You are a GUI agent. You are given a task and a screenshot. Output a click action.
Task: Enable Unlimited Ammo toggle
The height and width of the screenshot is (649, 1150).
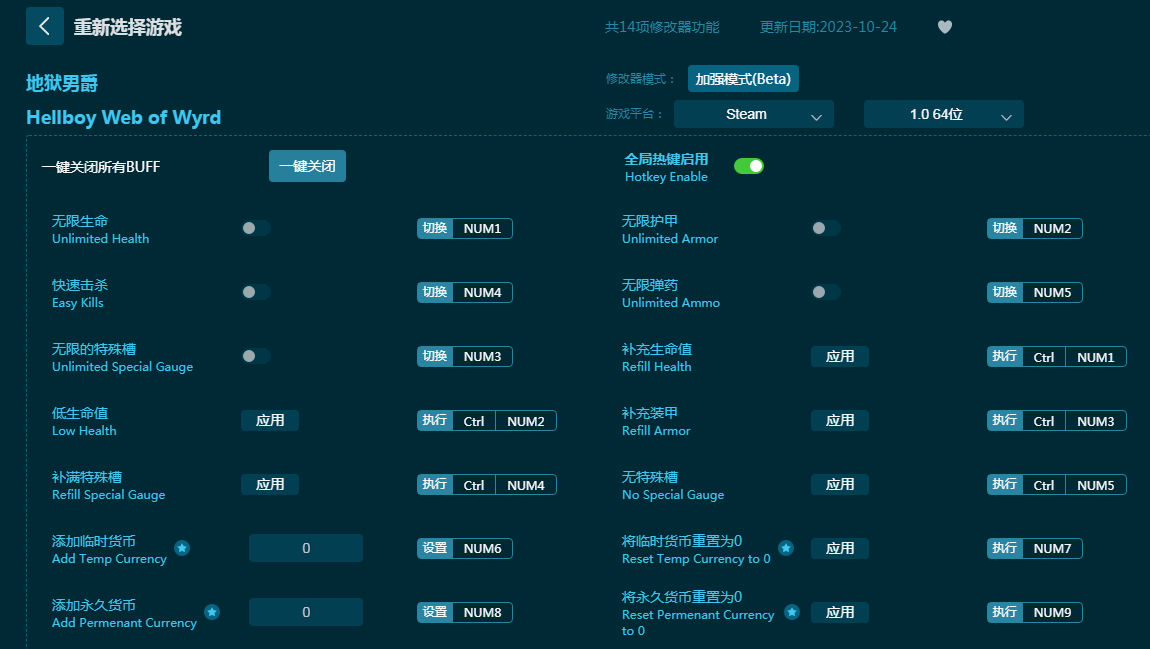tap(825, 292)
